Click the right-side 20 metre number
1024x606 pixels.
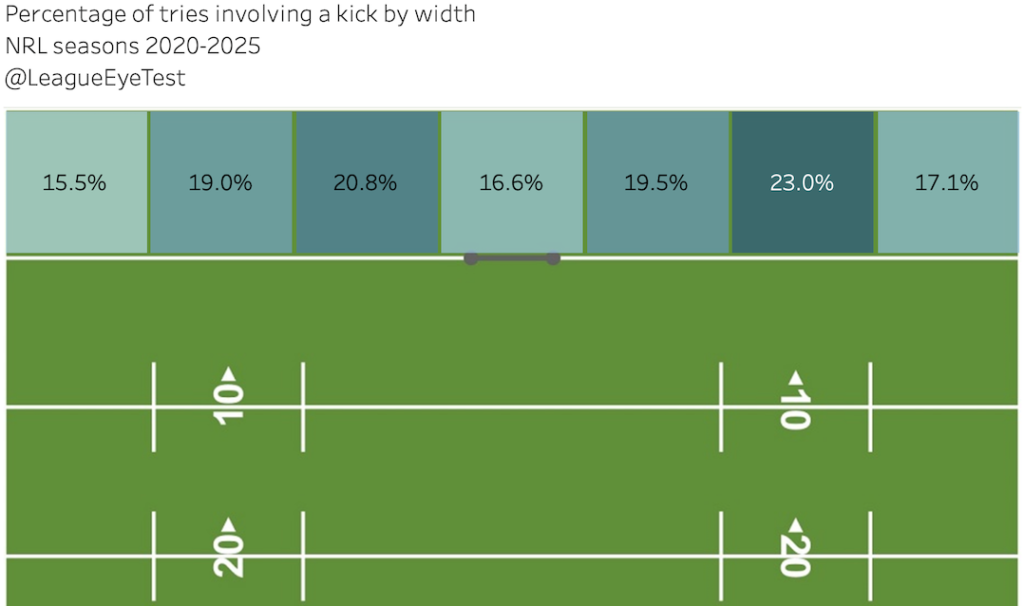(x=795, y=556)
